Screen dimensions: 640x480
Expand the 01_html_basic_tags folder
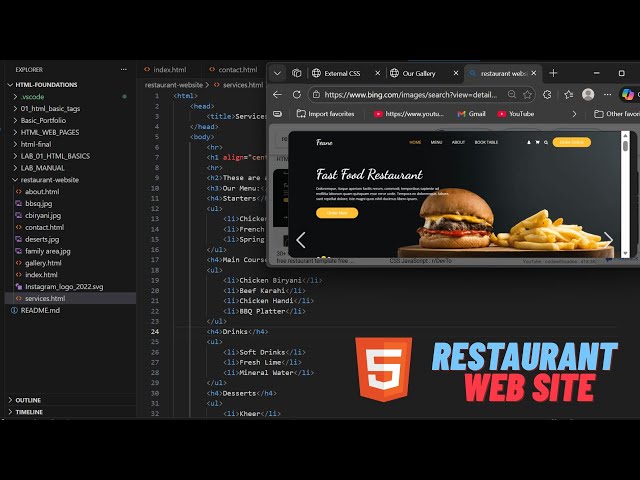point(50,109)
